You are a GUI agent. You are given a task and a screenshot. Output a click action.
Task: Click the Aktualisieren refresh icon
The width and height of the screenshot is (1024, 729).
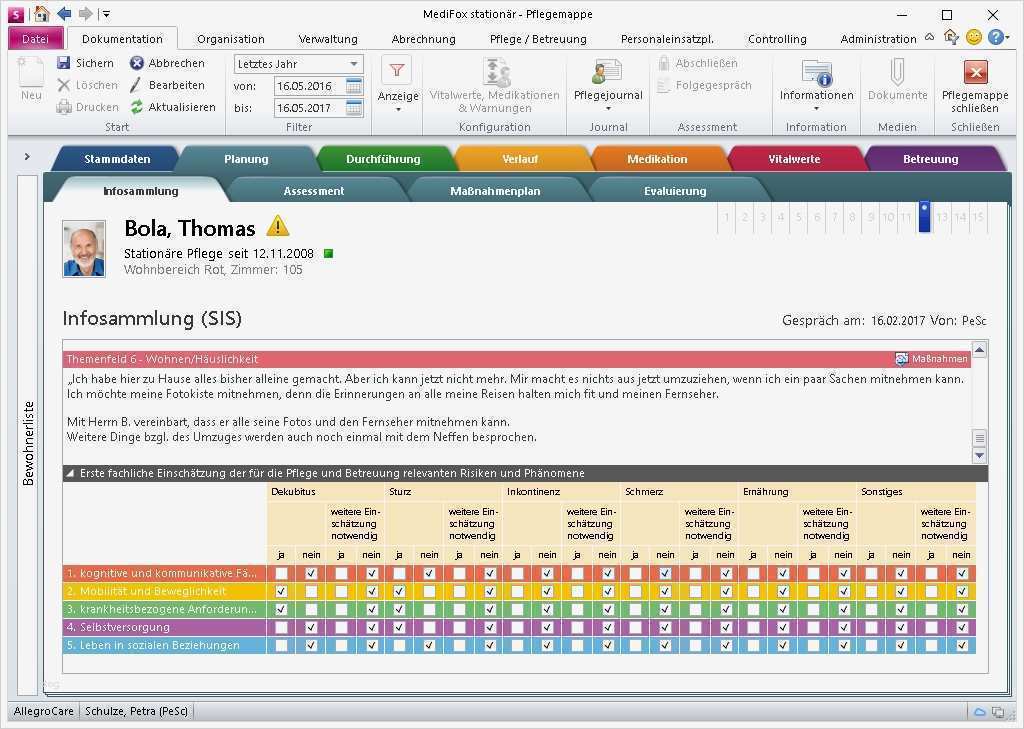[x=136, y=106]
